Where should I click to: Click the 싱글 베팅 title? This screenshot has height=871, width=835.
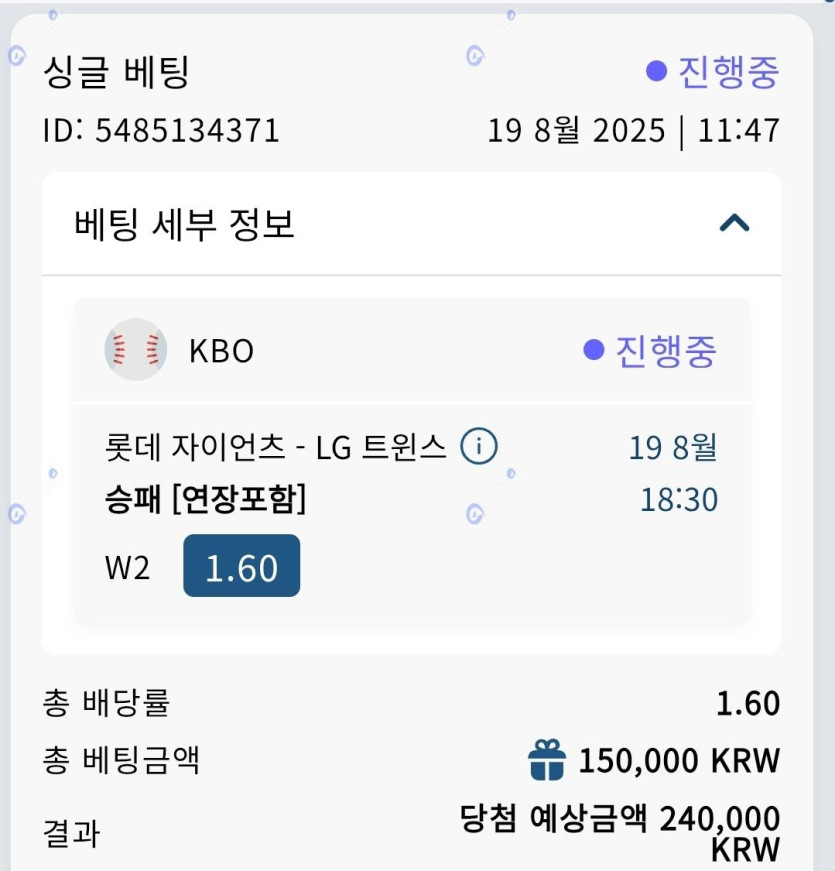(x=117, y=72)
